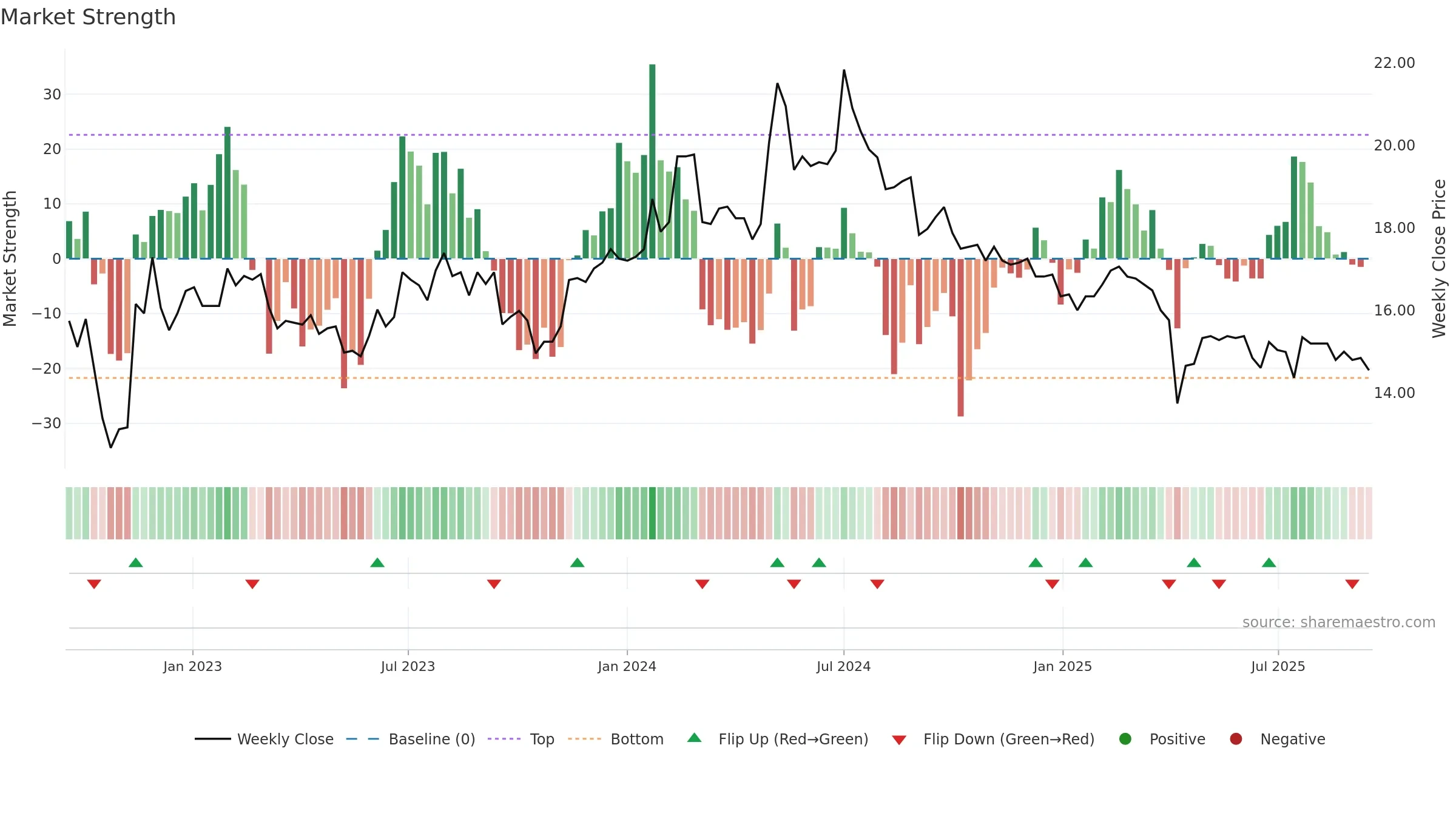Click the Jul 2024 date axis label
Image resolution: width=1456 pixels, height=819 pixels.
click(x=843, y=667)
